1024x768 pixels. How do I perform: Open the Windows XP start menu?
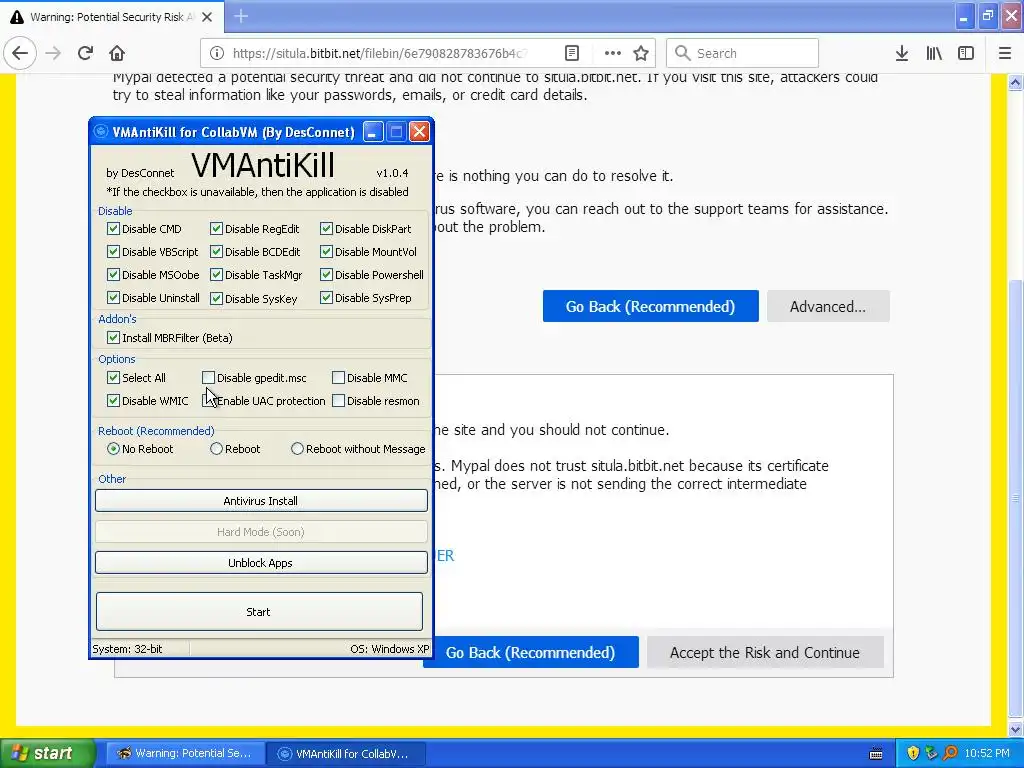tap(47, 753)
